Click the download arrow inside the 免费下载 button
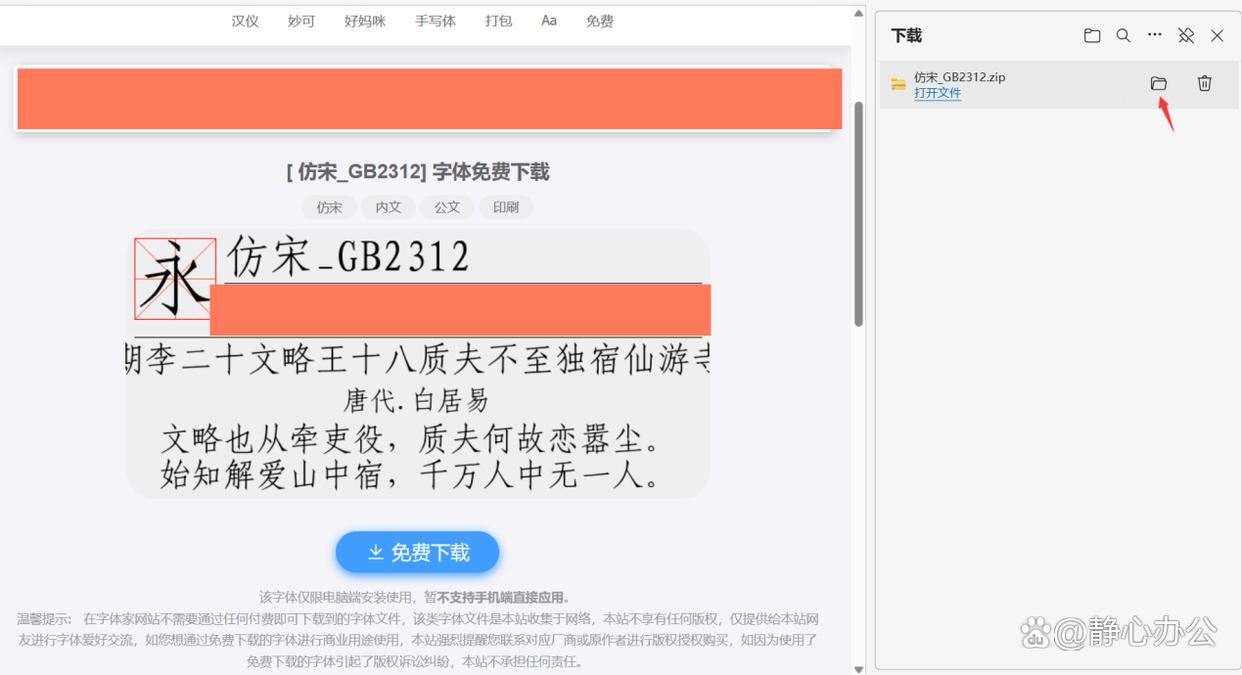 pyautogui.click(x=375, y=551)
